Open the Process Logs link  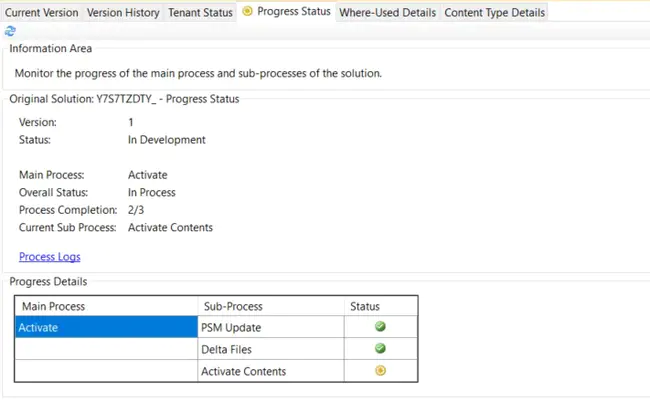50,257
